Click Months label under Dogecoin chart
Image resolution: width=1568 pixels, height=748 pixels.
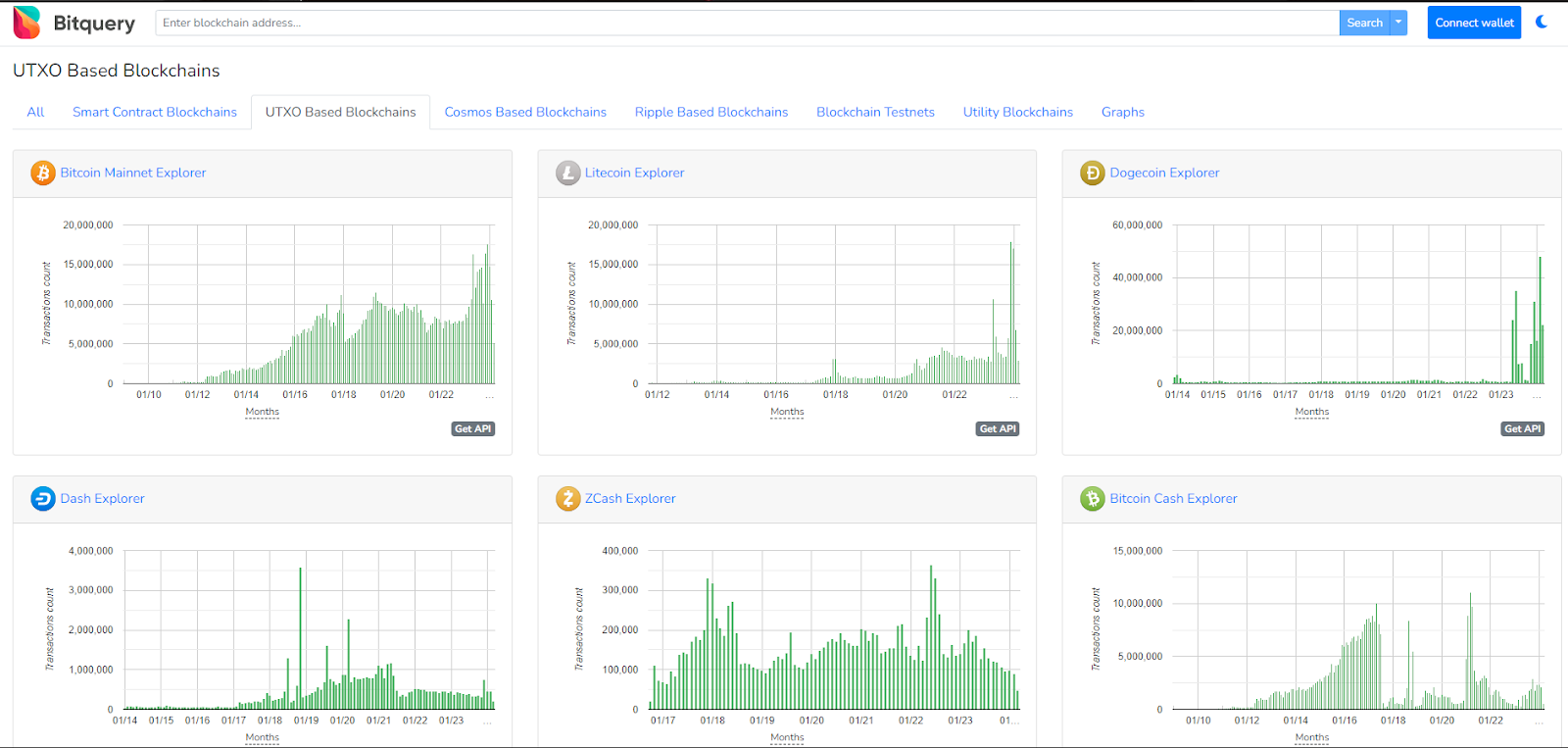click(x=1312, y=412)
